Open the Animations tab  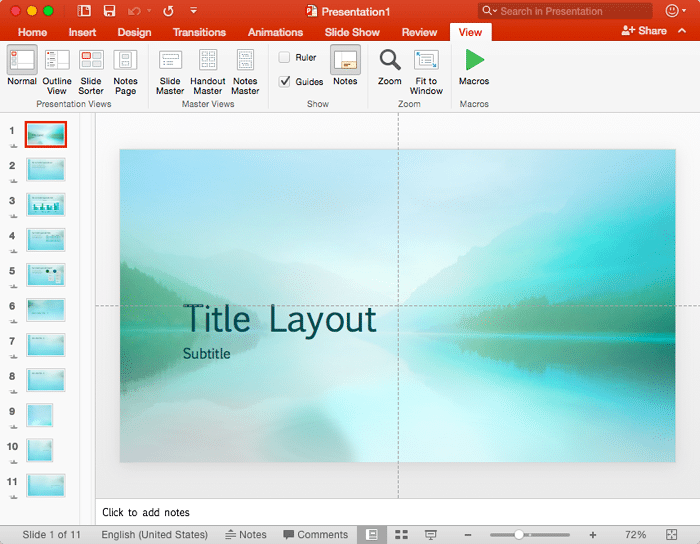(x=275, y=32)
